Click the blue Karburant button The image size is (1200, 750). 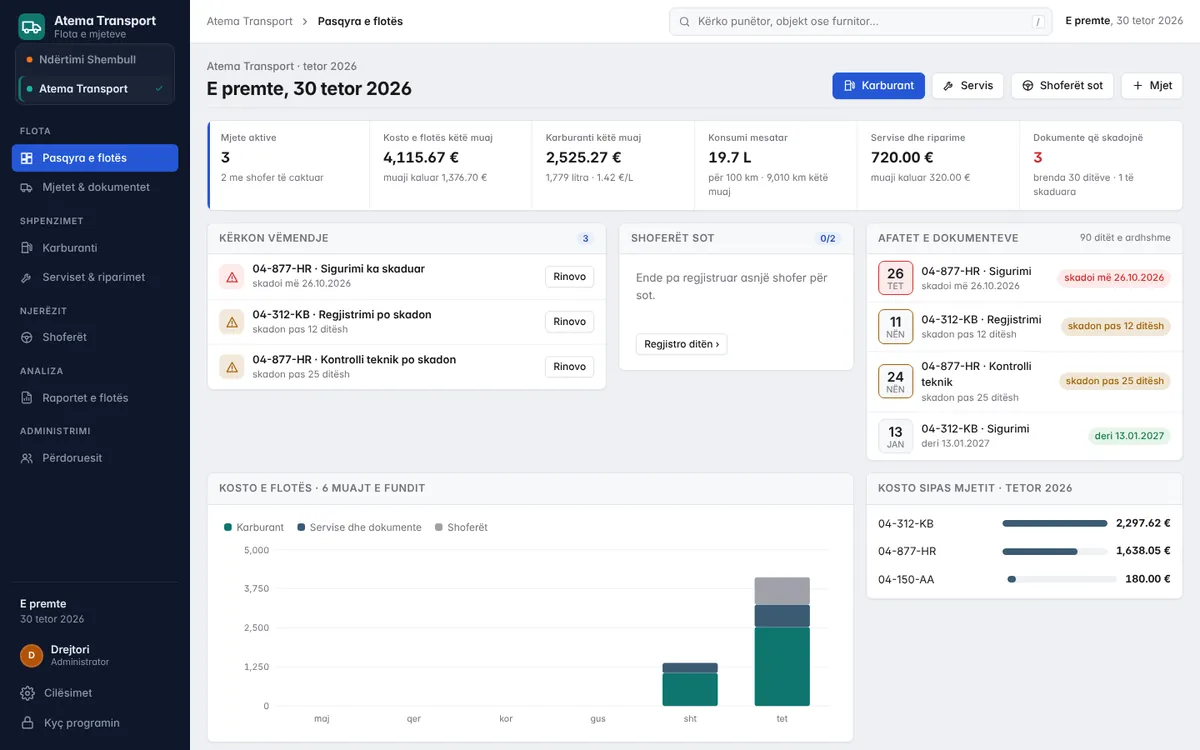[x=878, y=86]
